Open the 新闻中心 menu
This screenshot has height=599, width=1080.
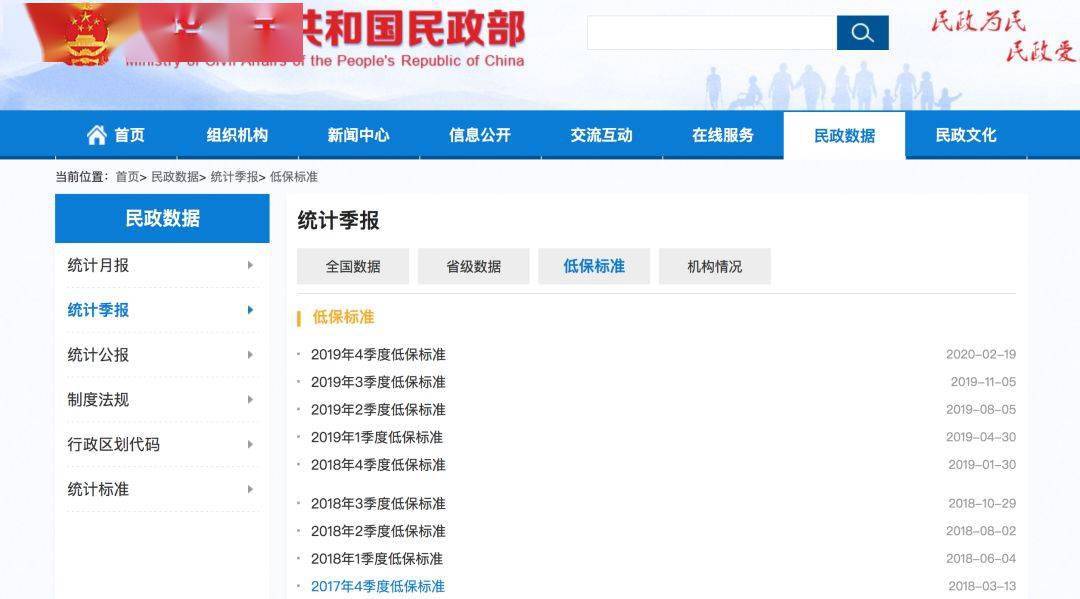tap(360, 134)
